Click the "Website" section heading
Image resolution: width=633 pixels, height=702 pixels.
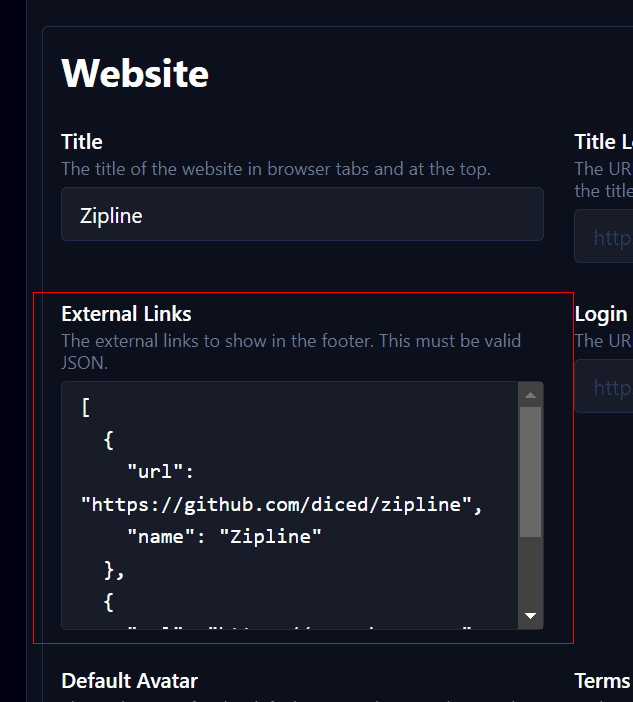pos(135,73)
